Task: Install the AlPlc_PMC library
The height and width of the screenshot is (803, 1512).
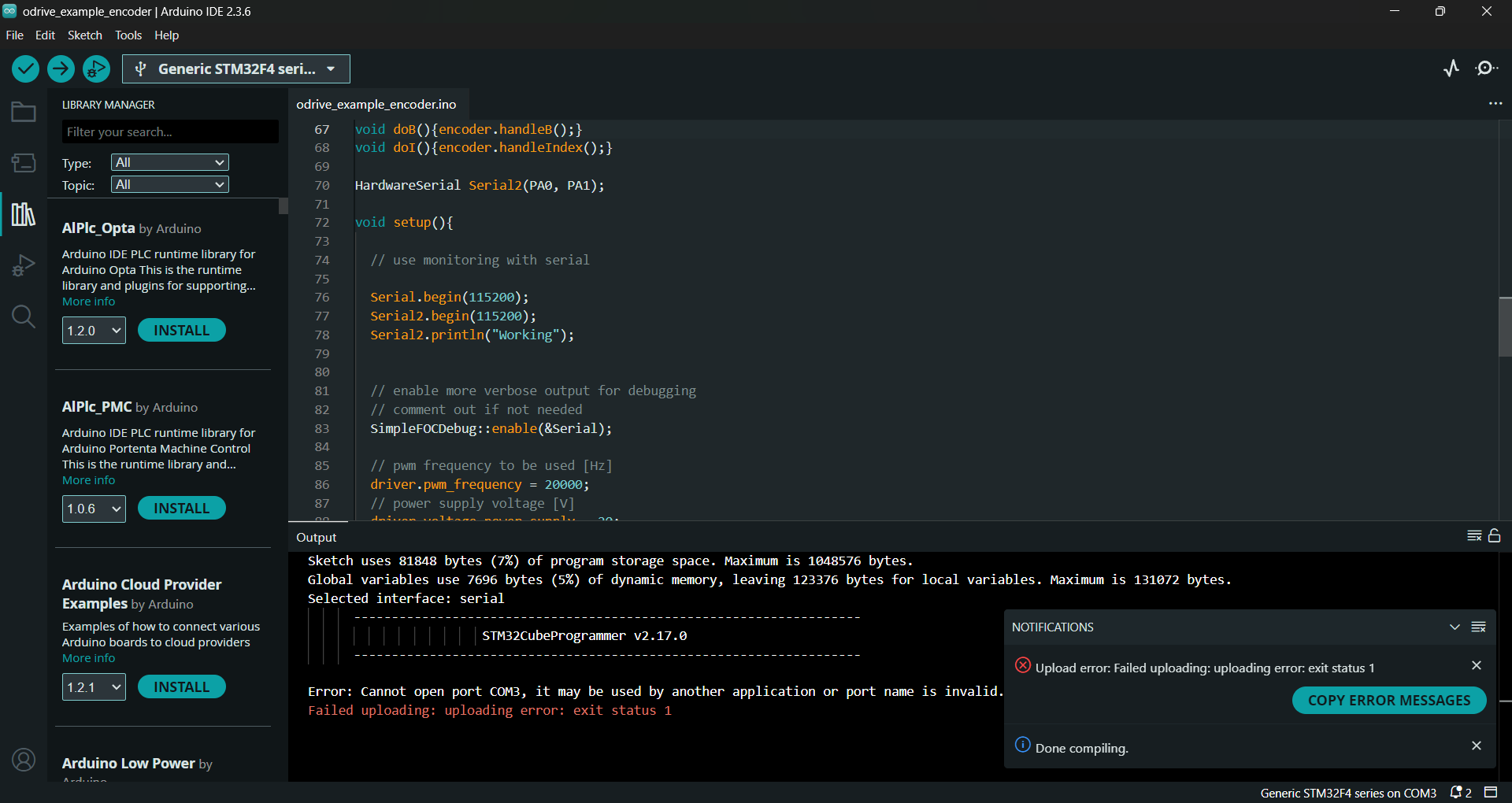Action: (181, 509)
